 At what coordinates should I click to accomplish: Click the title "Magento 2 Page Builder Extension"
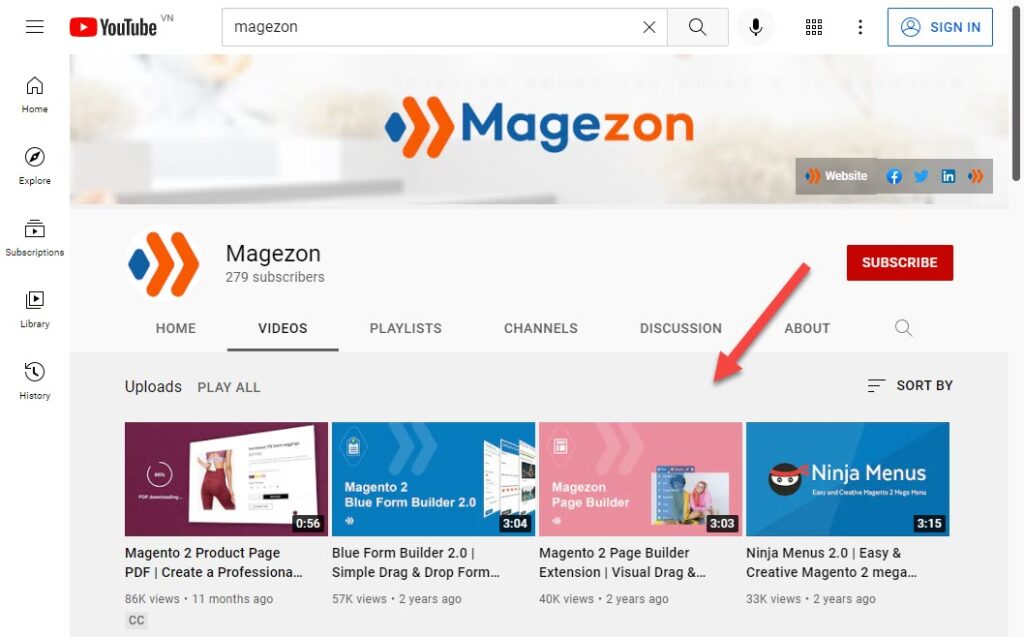[622, 563]
